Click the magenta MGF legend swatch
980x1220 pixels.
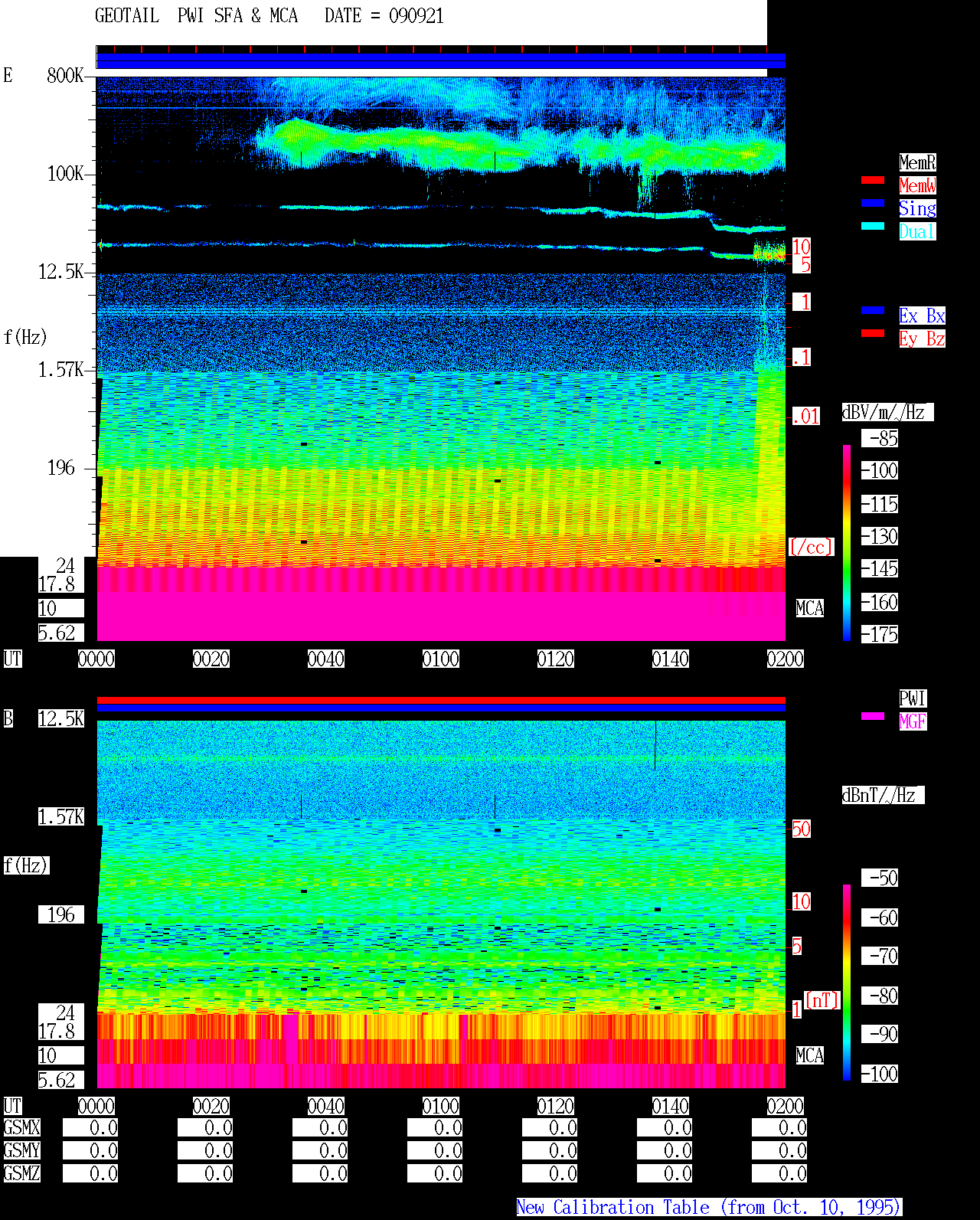tap(873, 716)
